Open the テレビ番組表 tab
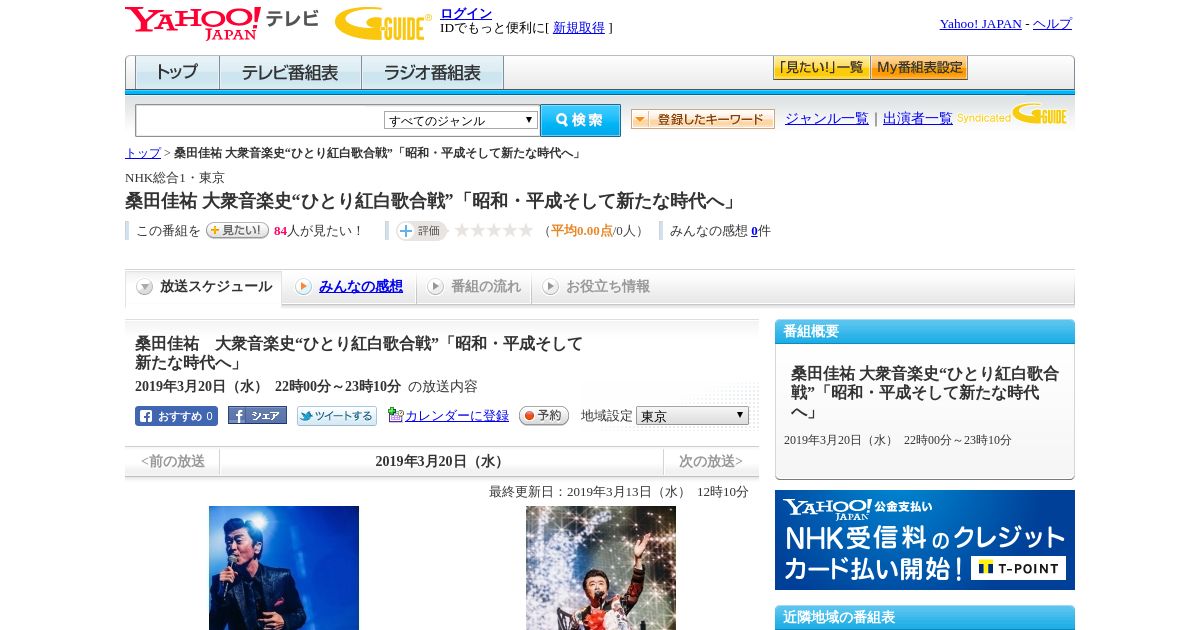 click(x=290, y=73)
